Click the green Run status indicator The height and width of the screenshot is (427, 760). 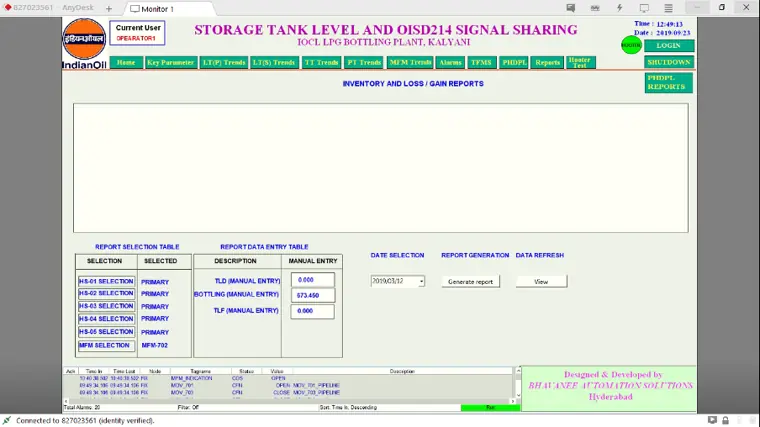point(490,408)
